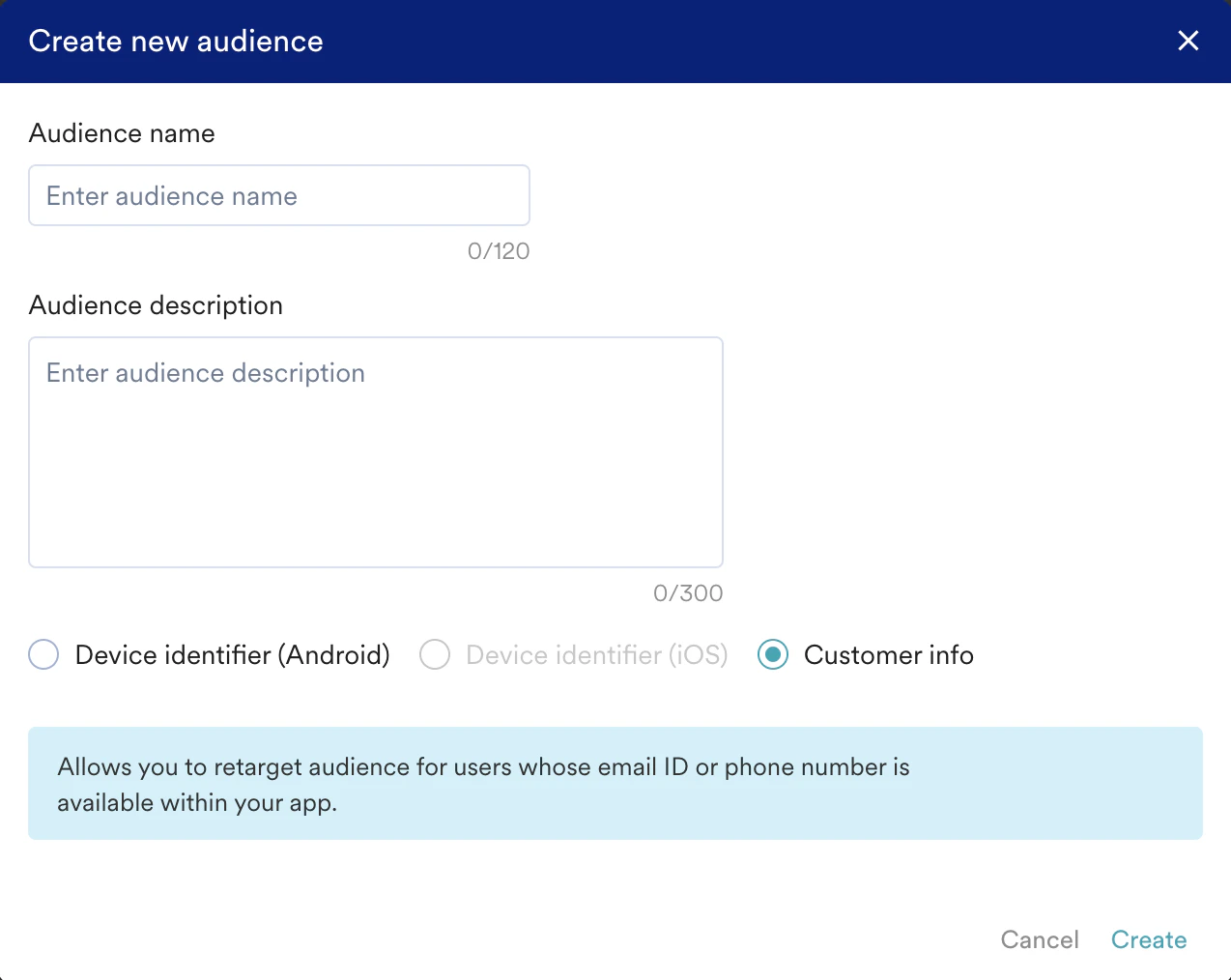Select the Device identifier (Android) radio button
The width and height of the screenshot is (1231, 980).
pos(43,654)
